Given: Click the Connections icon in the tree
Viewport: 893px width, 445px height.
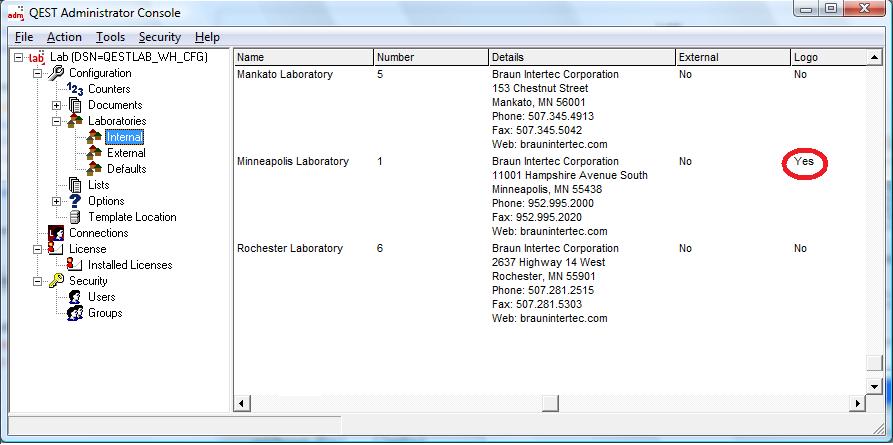Looking at the screenshot, I should (56, 233).
